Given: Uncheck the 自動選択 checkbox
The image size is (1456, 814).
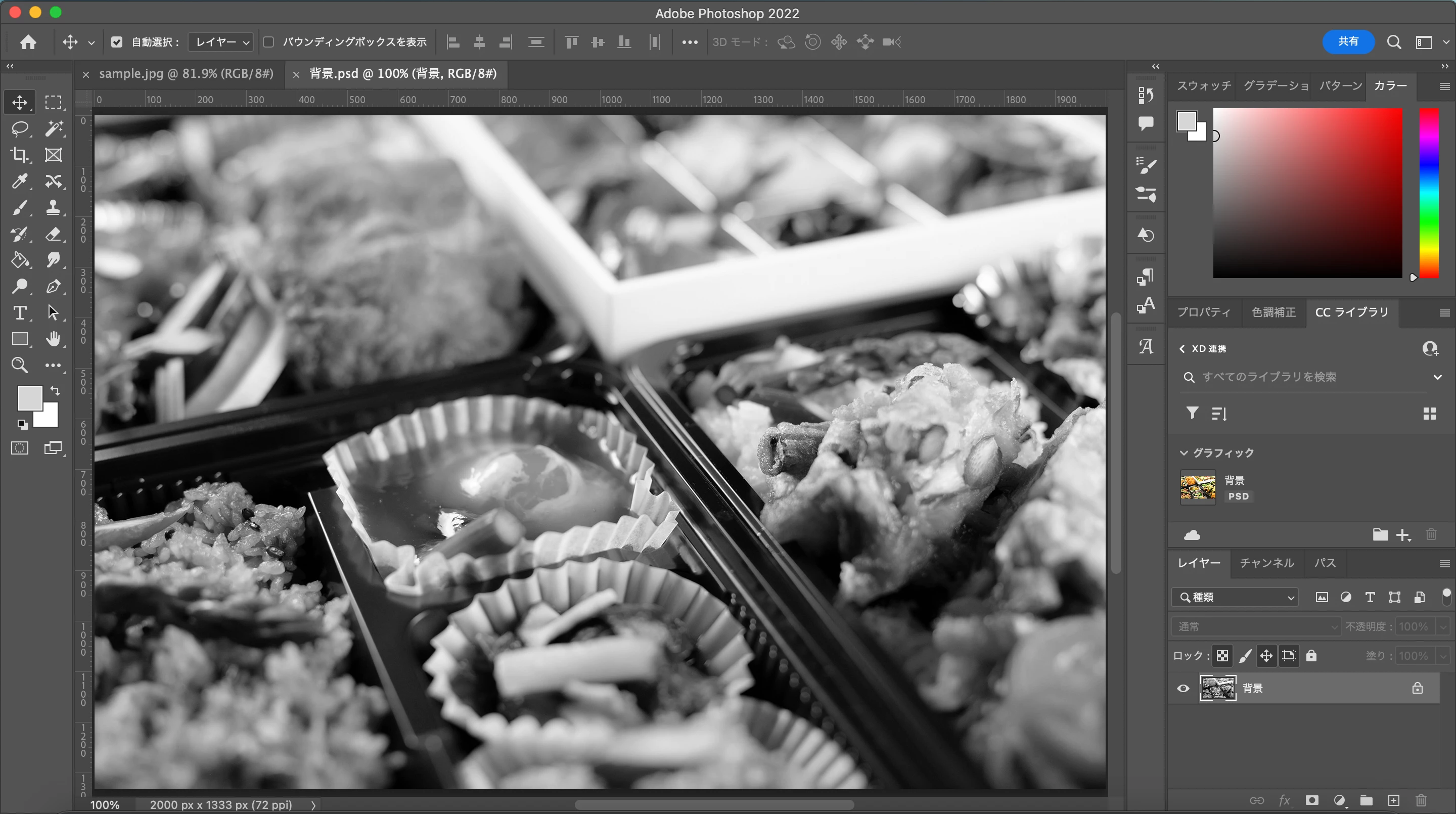Looking at the screenshot, I should point(117,42).
